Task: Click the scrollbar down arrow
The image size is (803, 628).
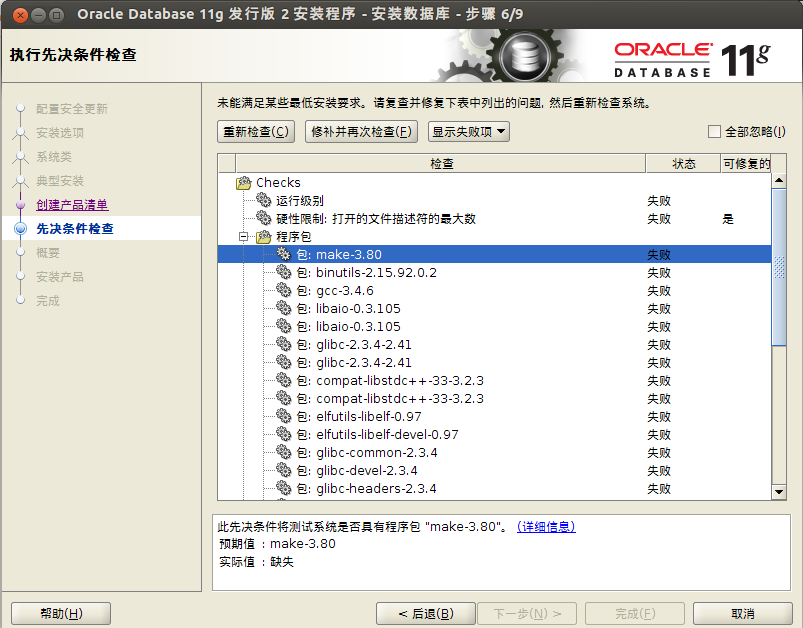Action: tap(778, 492)
